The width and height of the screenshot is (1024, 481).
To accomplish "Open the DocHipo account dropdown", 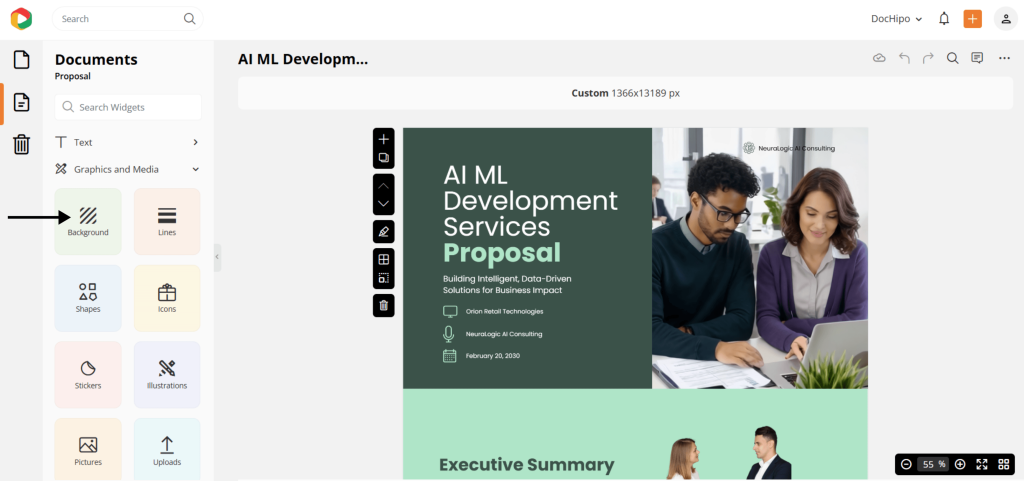I will (896, 19).
